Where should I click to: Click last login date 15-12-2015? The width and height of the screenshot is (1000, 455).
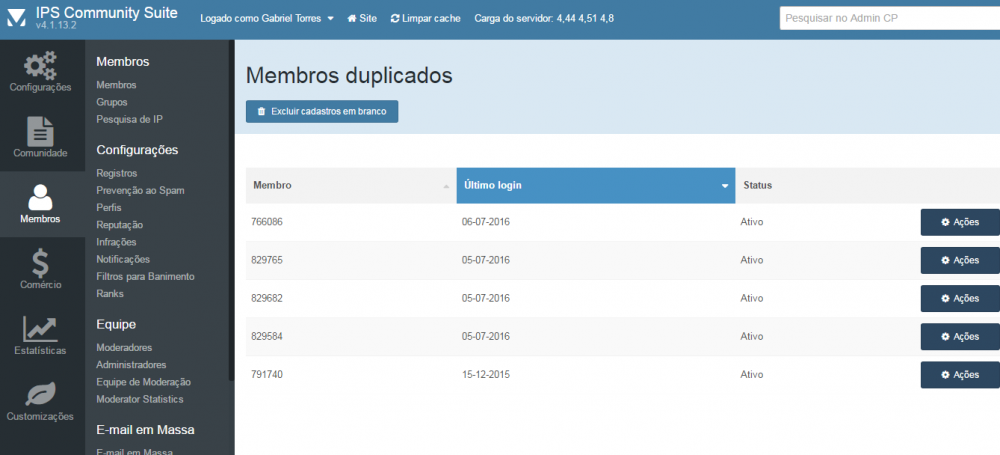(486, 375)
